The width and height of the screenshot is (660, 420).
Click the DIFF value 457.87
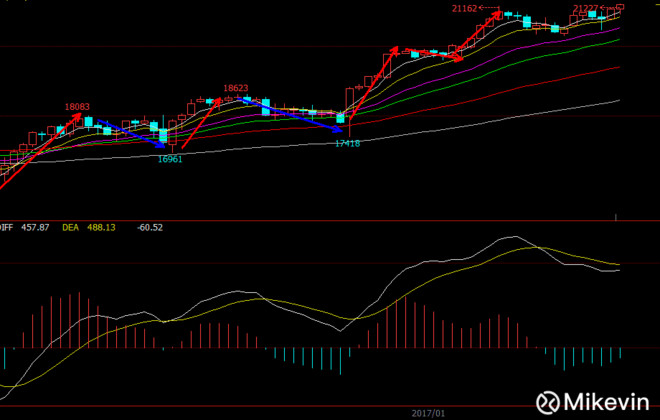[35, 228]
